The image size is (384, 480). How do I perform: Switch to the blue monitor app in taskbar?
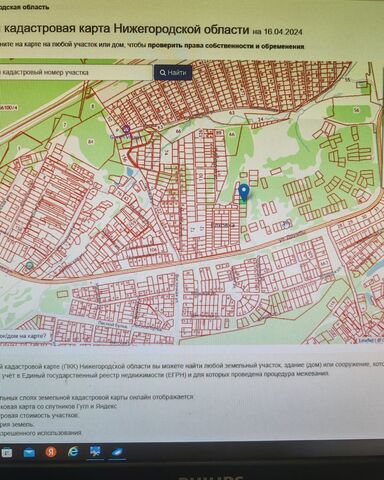pyautogui.click(x=95, y=451)
